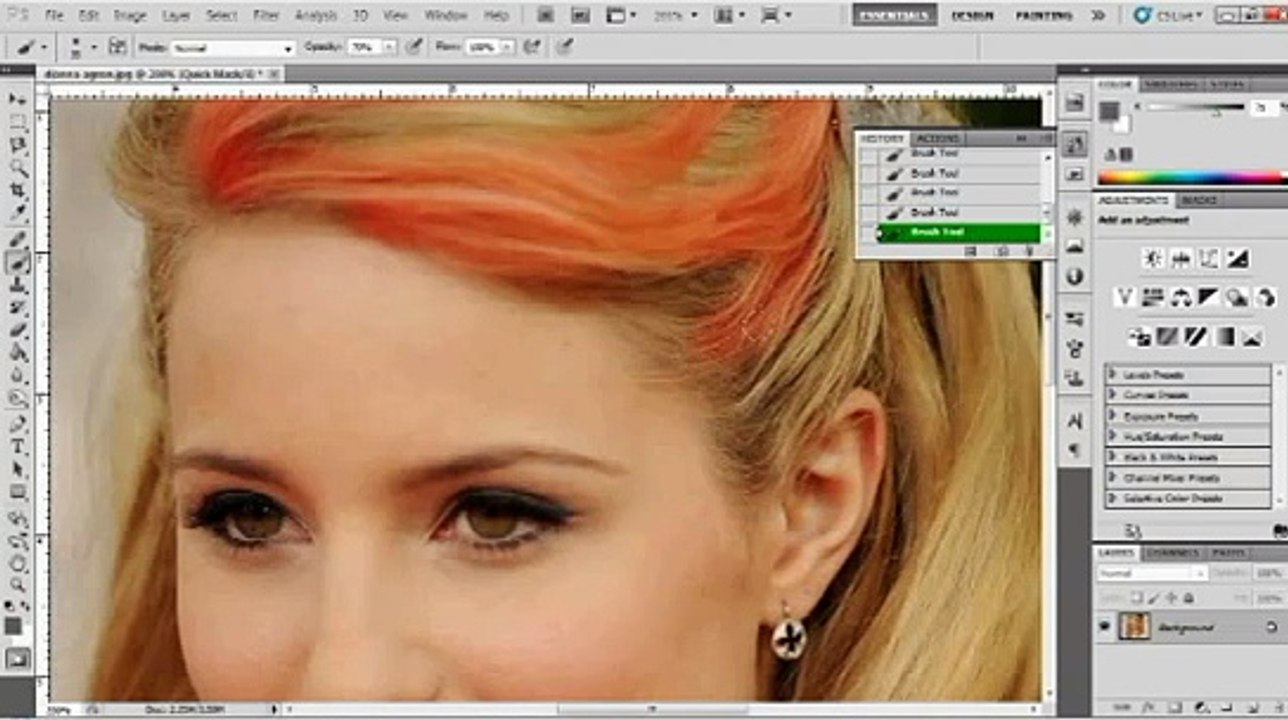Select the Spot Healing Brush tool
The width and height of the screenshot is (1288, 720).
(17, 240)
